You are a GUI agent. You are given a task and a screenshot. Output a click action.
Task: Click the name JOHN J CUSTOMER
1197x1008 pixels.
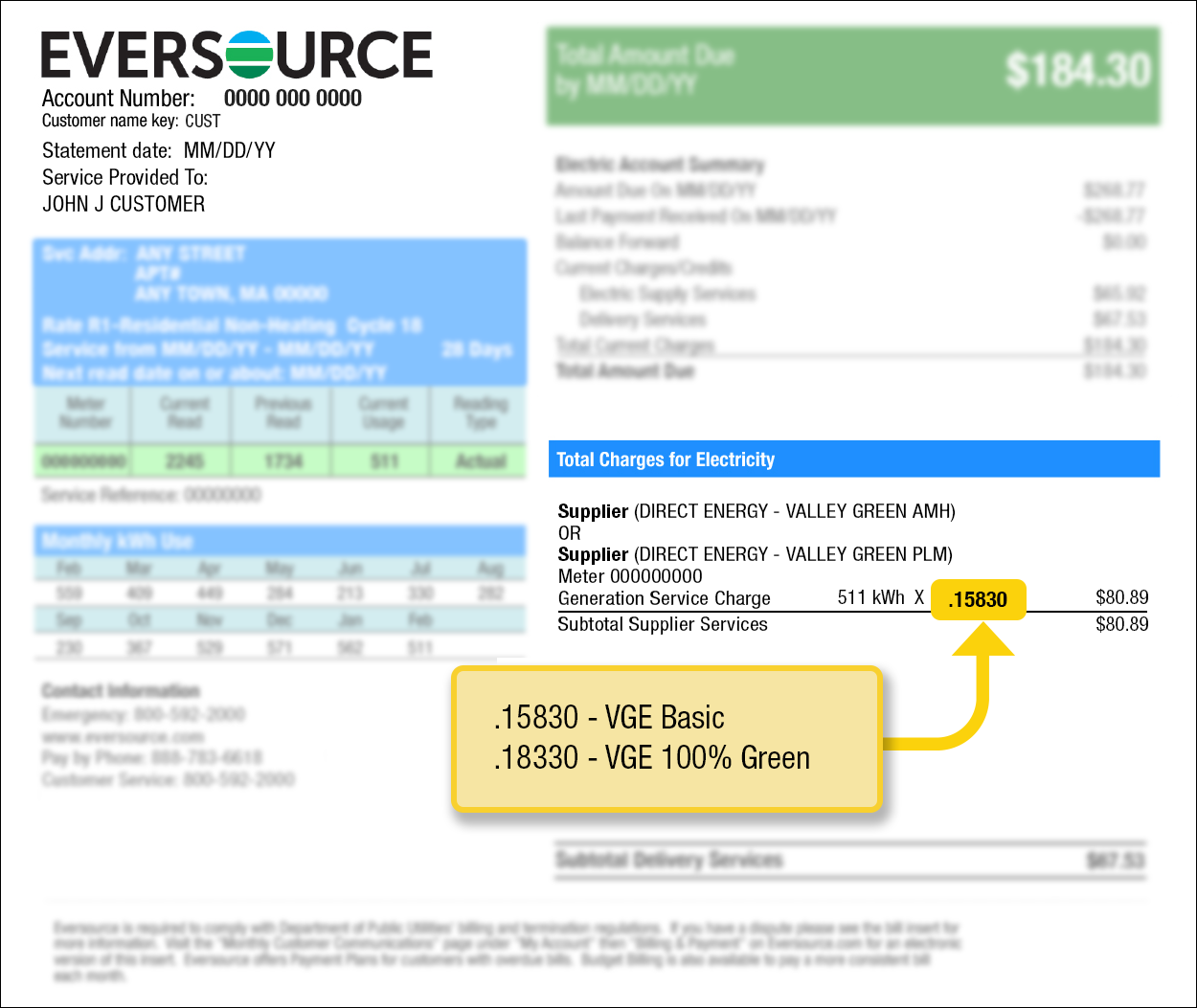point(124,205)
